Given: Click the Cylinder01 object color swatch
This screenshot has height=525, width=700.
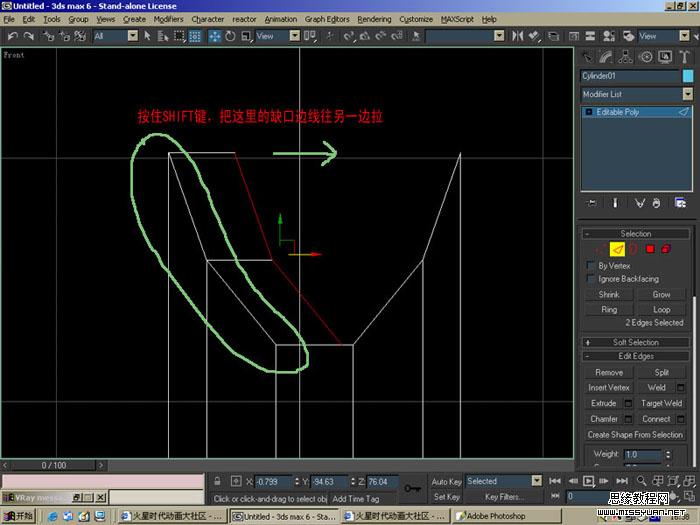Looking at the screenshot, I should (x=688, y=76).
